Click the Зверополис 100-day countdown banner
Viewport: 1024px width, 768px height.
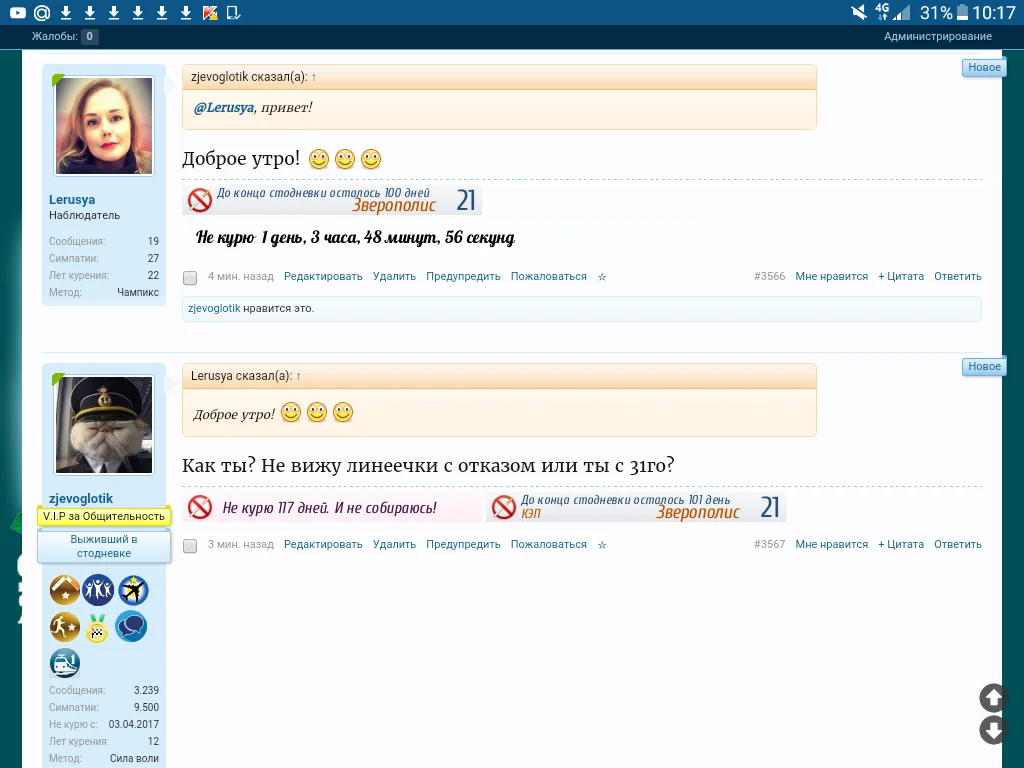(x=333, y=199)
